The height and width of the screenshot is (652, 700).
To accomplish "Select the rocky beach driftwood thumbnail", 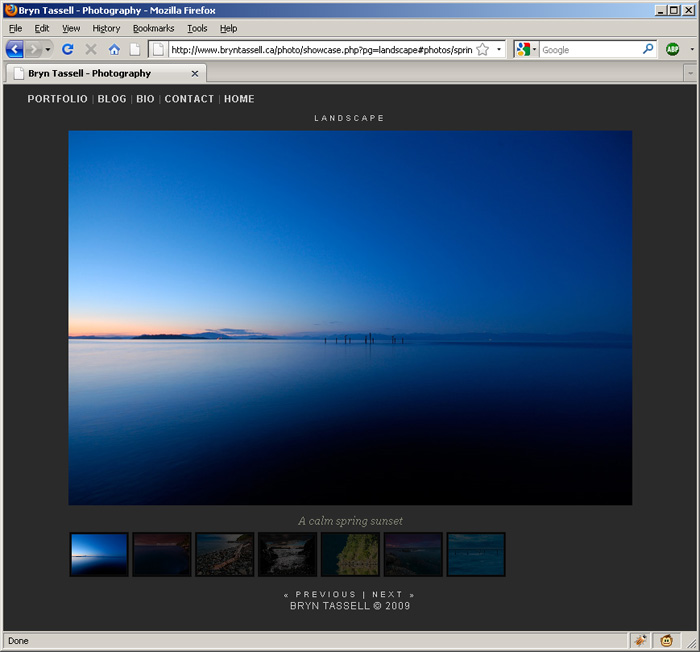I will 225,554.
